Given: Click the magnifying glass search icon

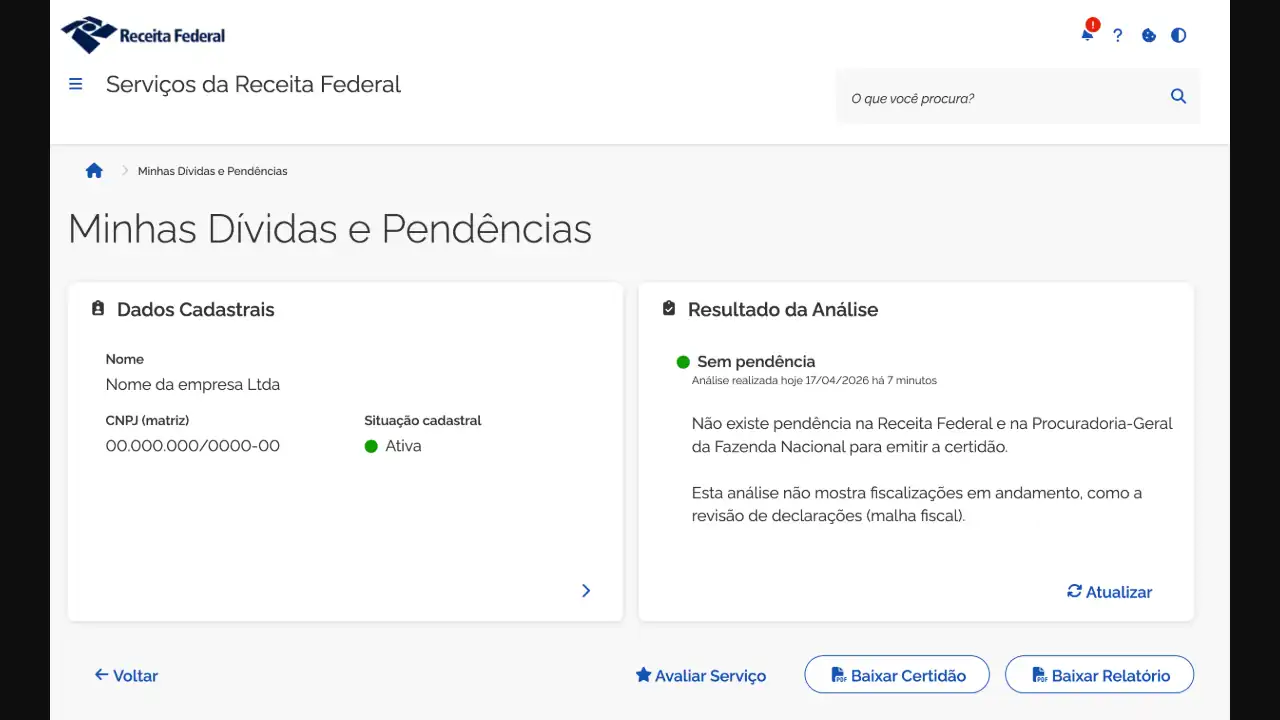Looking at the screenshot, I should click(1178, 96).
